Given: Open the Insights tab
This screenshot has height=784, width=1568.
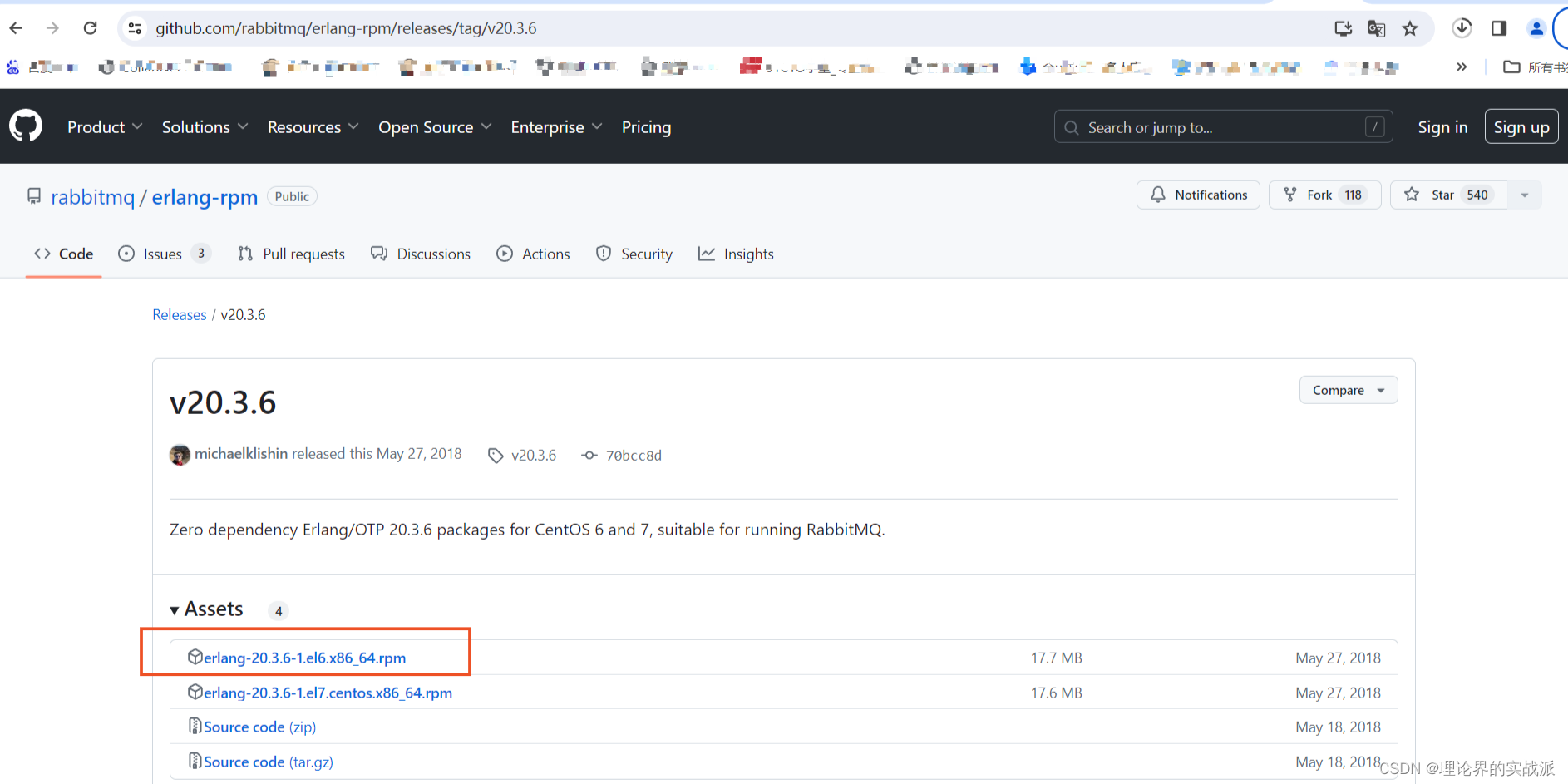Looking at the screenshot, I should (736, 254).
